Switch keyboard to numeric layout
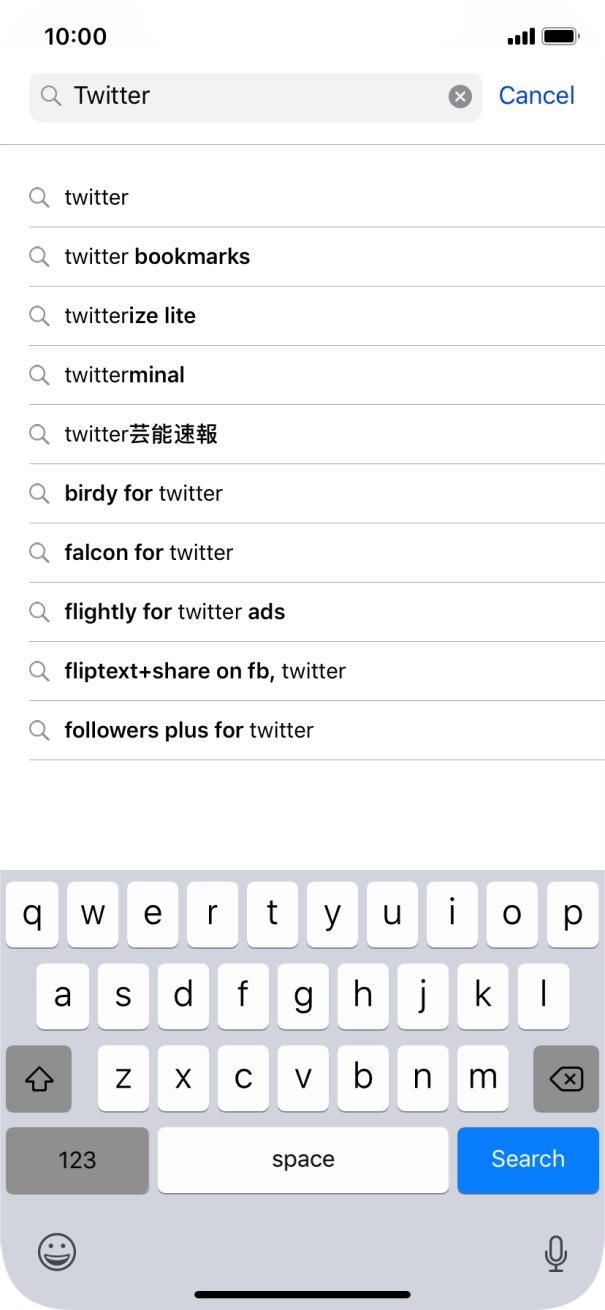This screenshot has height=1310, width=605. point(76,1159)
